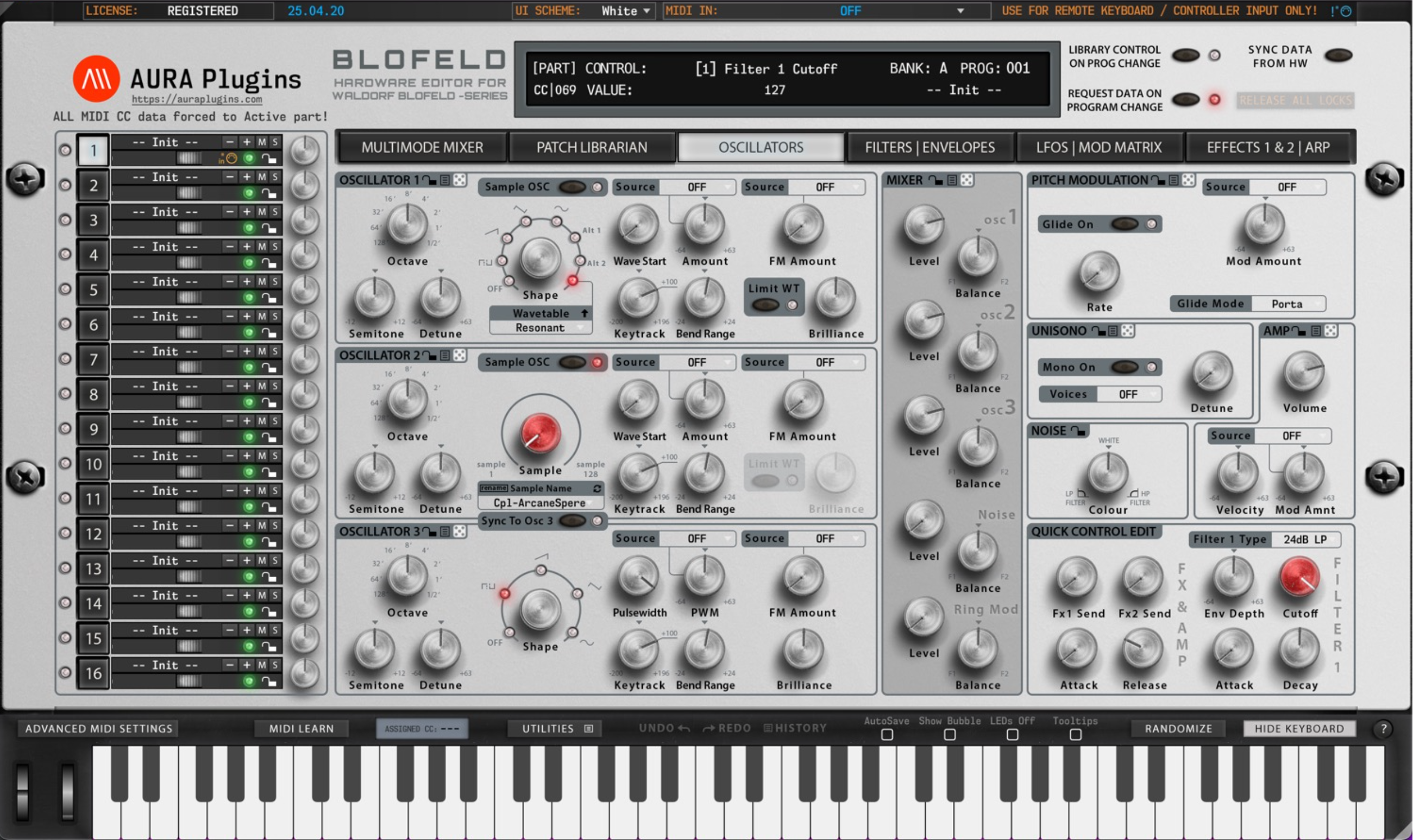Click the dice randomize icon on Oscillator 1 header
1413x840 pixels.
[461, 179]
